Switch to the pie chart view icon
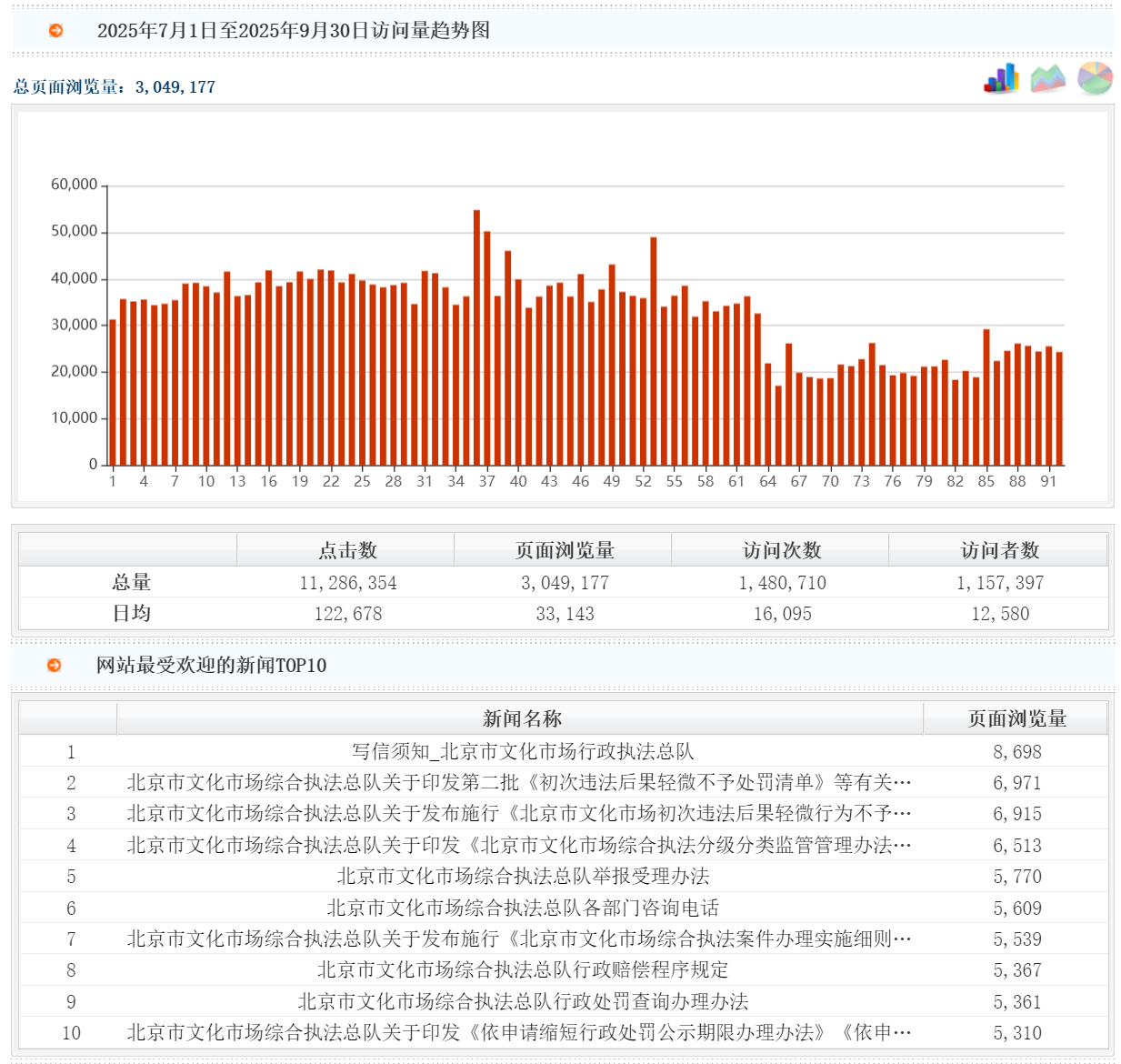1121x1064 pixels. coord(1095,78)
